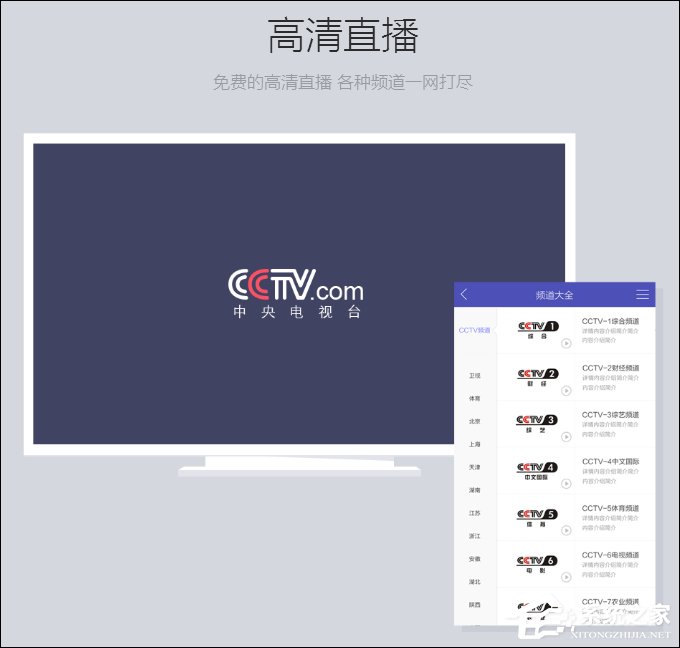The height and width of the screenshot is (648, 680).
Task: Click the play icon for CCTV-5
Action: click(566, 530)
